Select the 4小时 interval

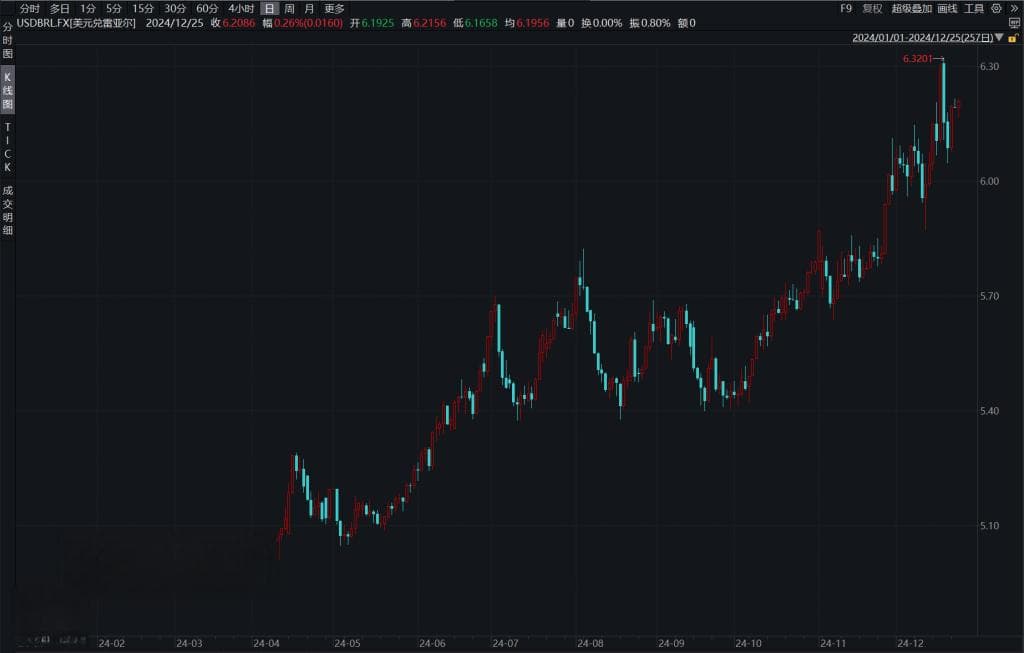pyautogui.click(x=241, y=8)
